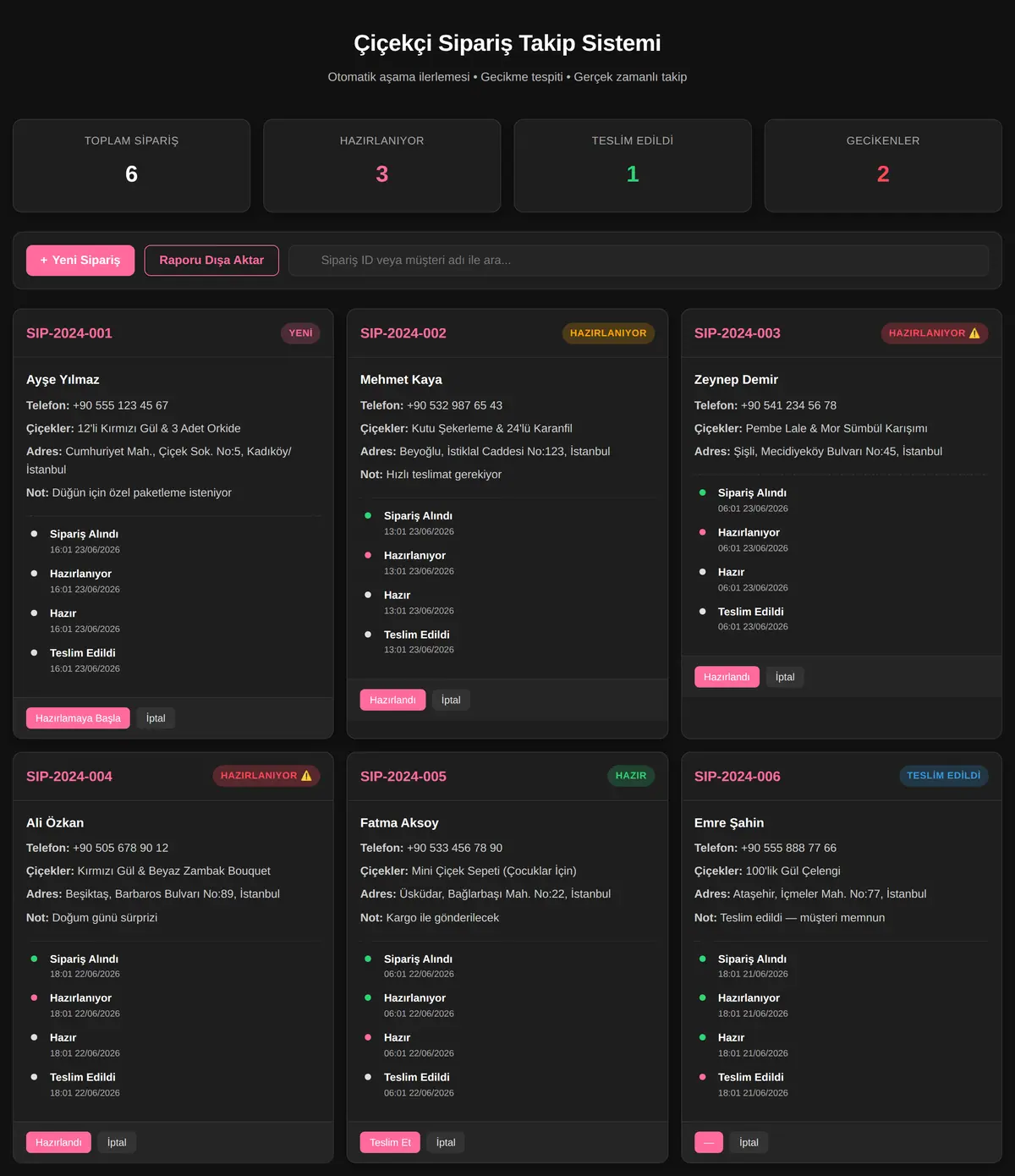Viewport: 1015px width, 1176px height.
Task: Select order ID SIP-2024-002 heading
Action: coord(403,333)
